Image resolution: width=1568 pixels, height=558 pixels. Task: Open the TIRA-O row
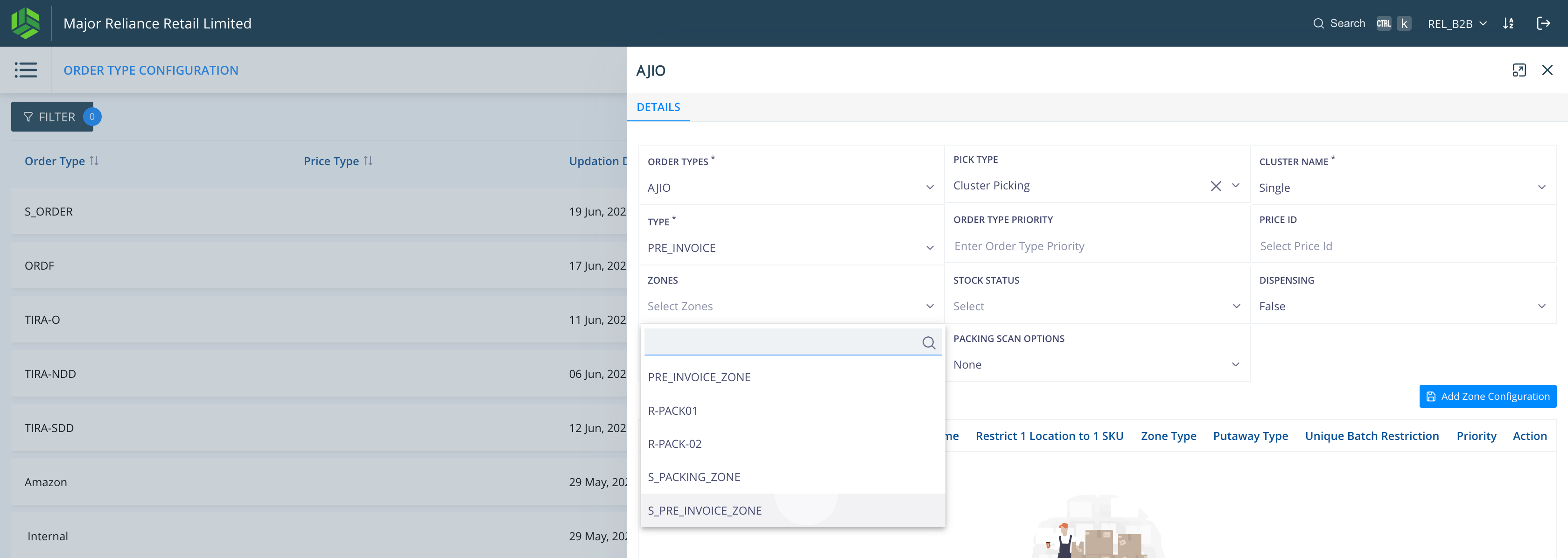(x=319, y=320)
